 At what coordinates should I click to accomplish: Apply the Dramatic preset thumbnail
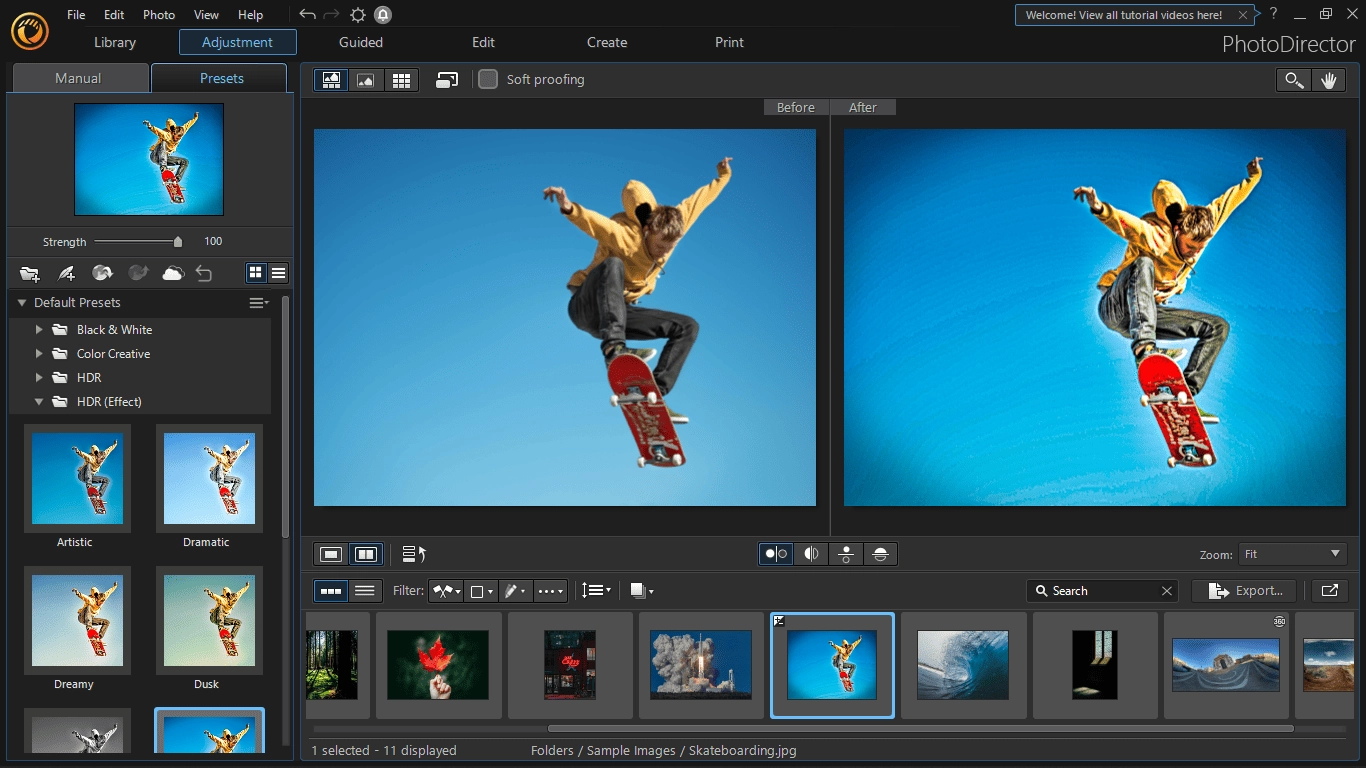tap(209, 478)
